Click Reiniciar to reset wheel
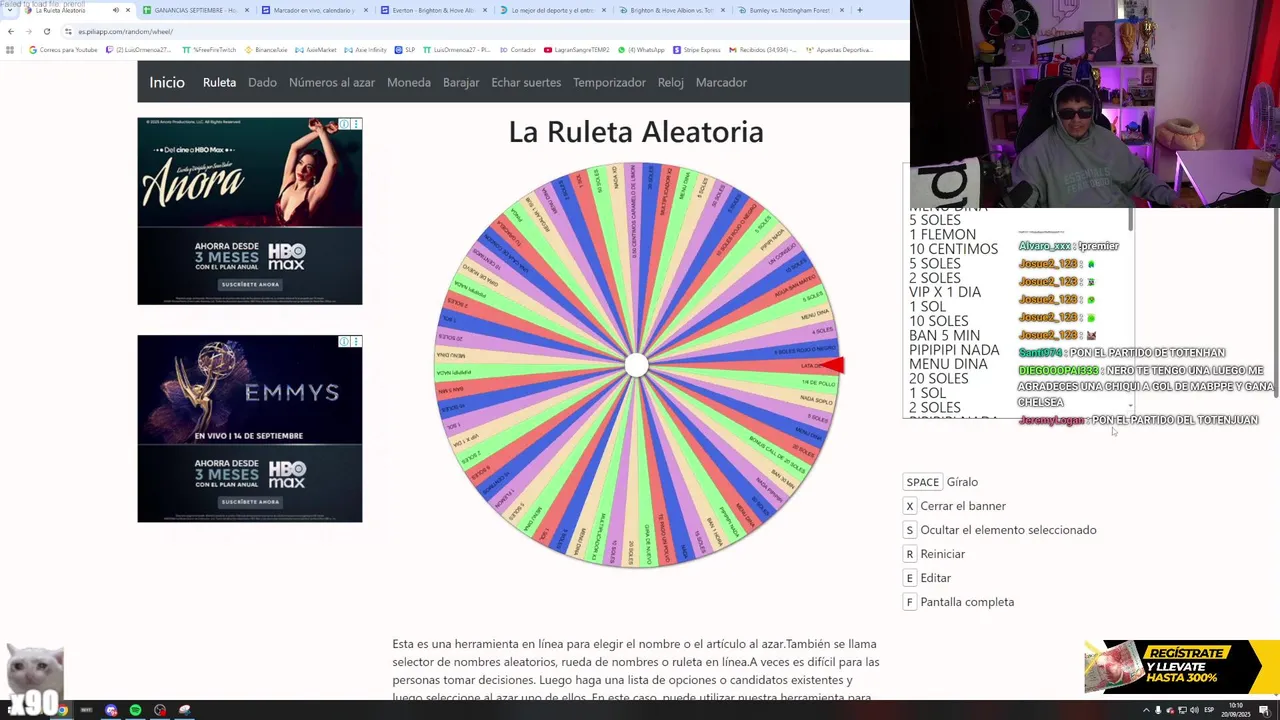The image size is (1280, 720). (943, 554)
